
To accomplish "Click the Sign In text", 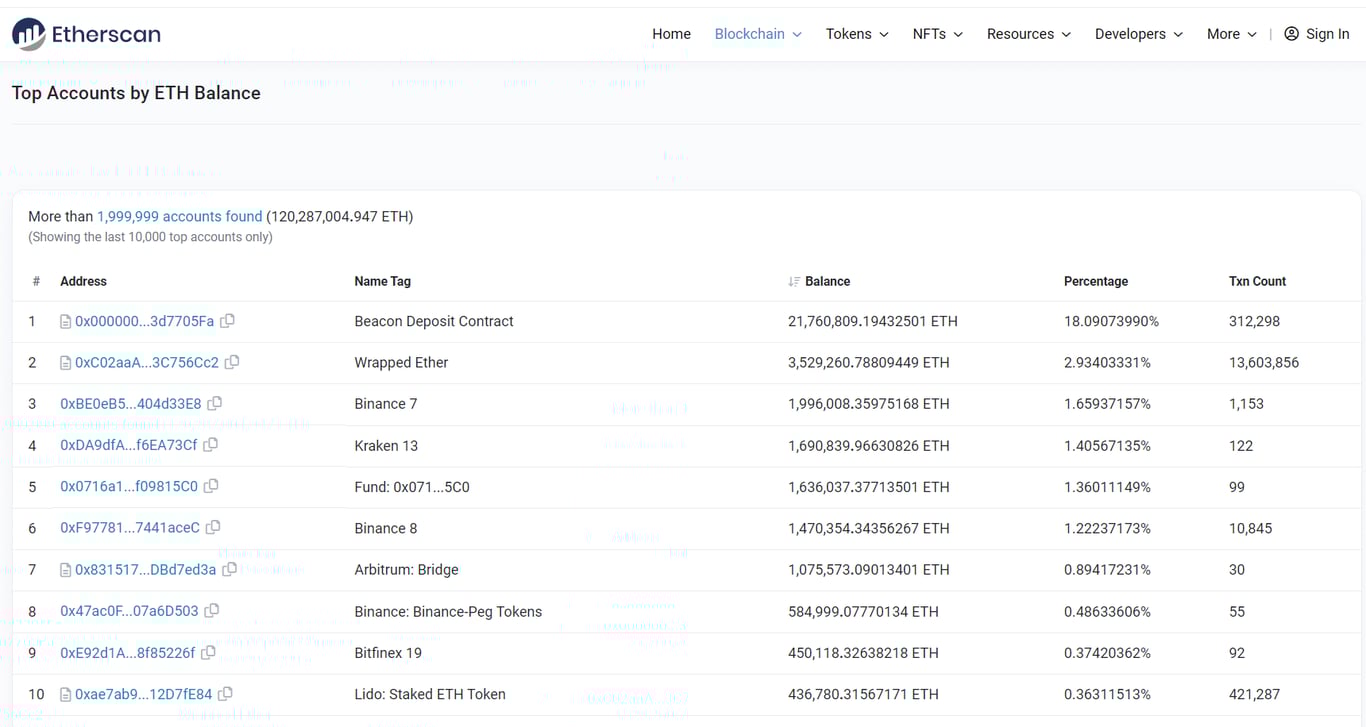I will 1327,34.
